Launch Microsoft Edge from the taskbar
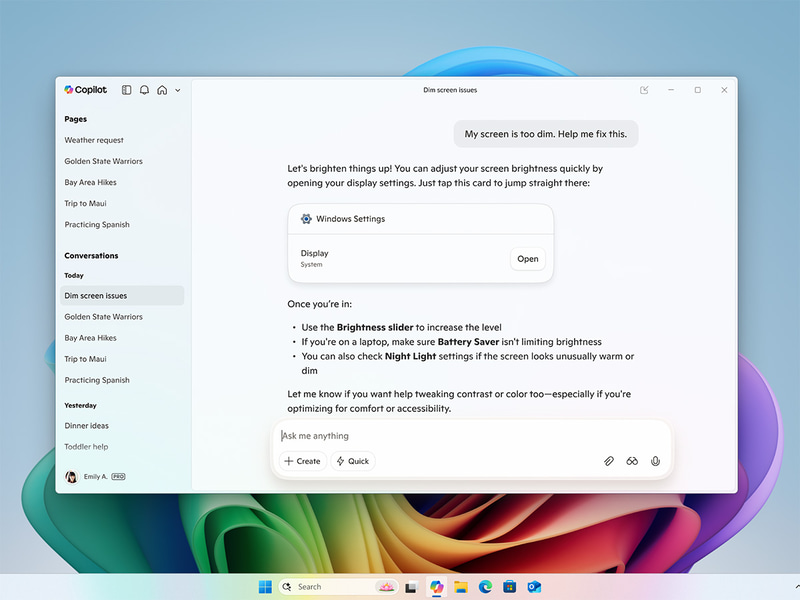Viewport: 800px width, 600px height. tap(485, 587)
